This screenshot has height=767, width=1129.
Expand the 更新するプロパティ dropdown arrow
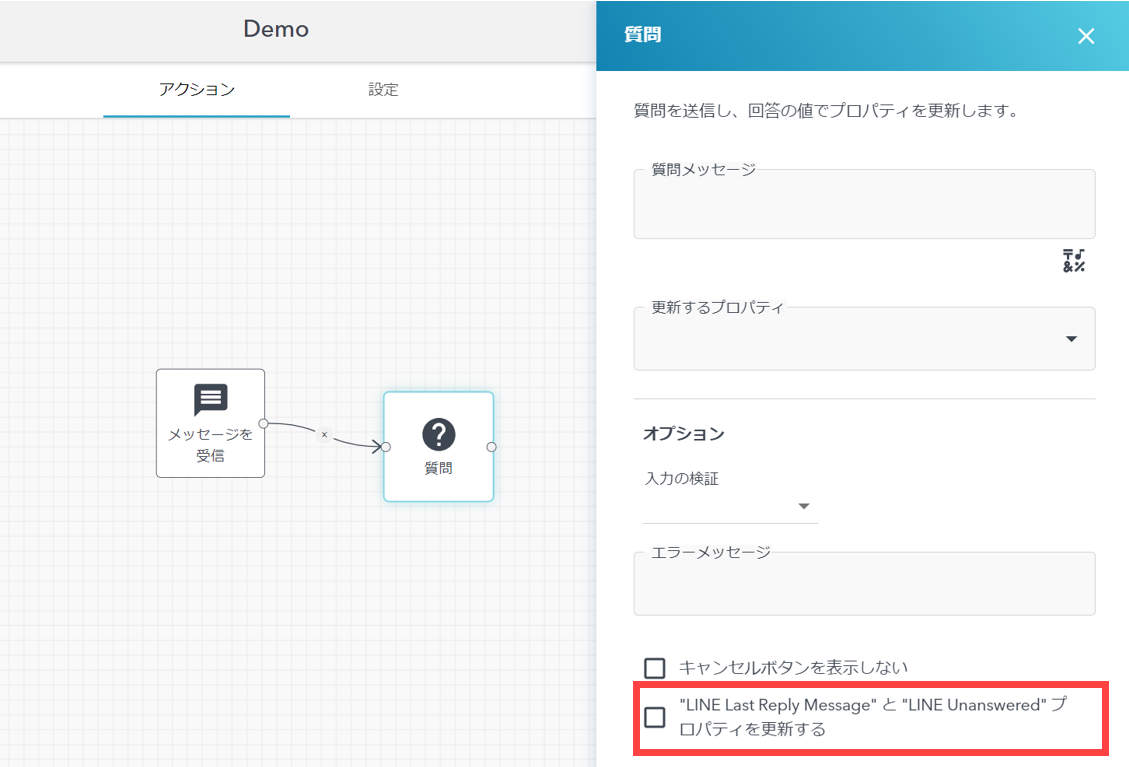tap(1071, 339)
